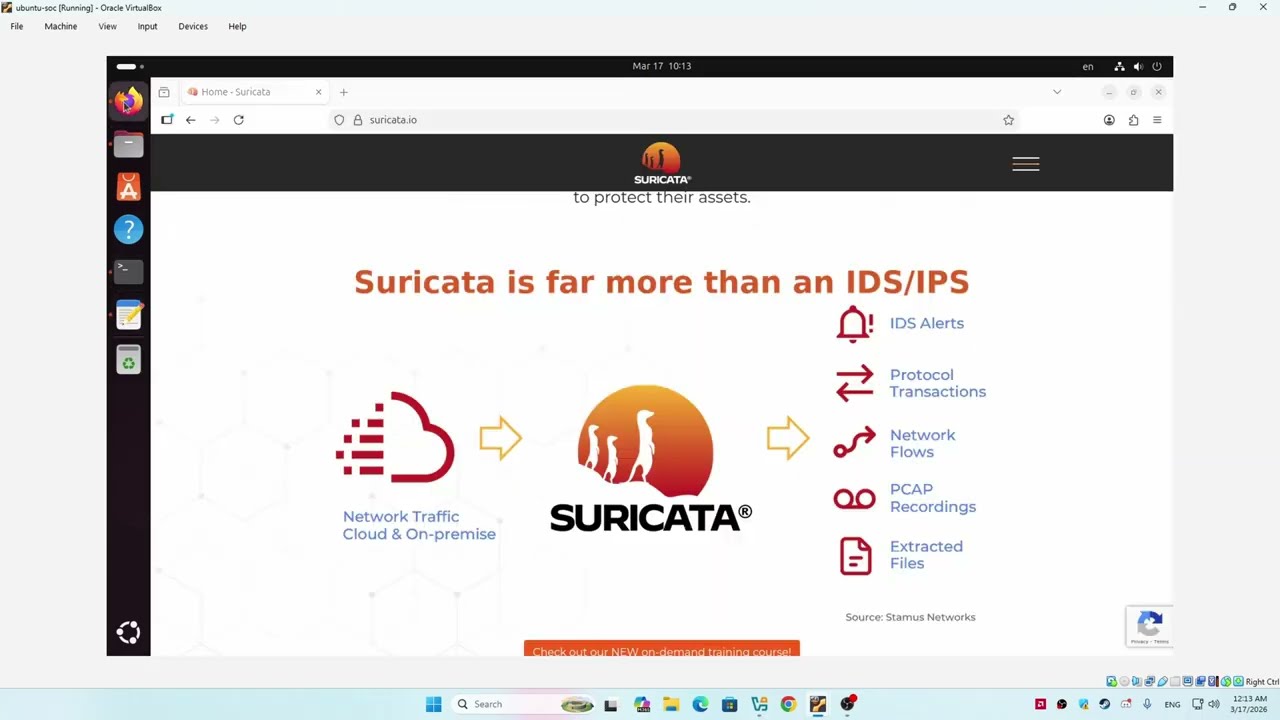
Task: Click the GNOME Activities pill indicator
Action: point(130,66)
